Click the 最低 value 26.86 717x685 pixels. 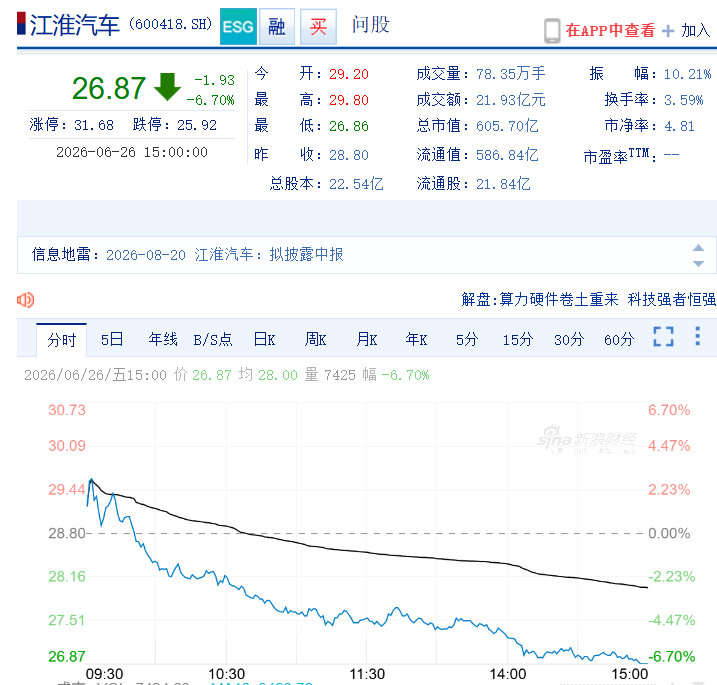[x=349, y=126]
